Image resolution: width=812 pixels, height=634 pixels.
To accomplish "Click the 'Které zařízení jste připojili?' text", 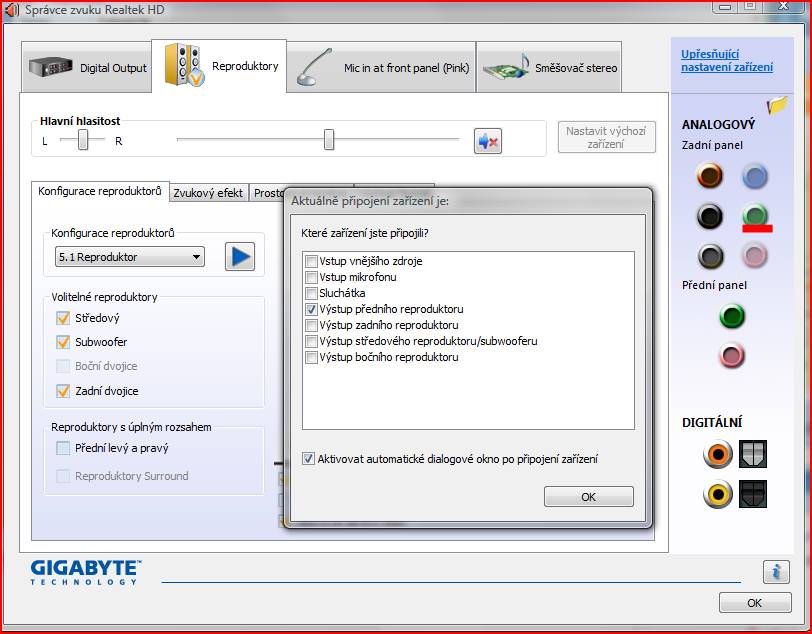I will (365, 233).
